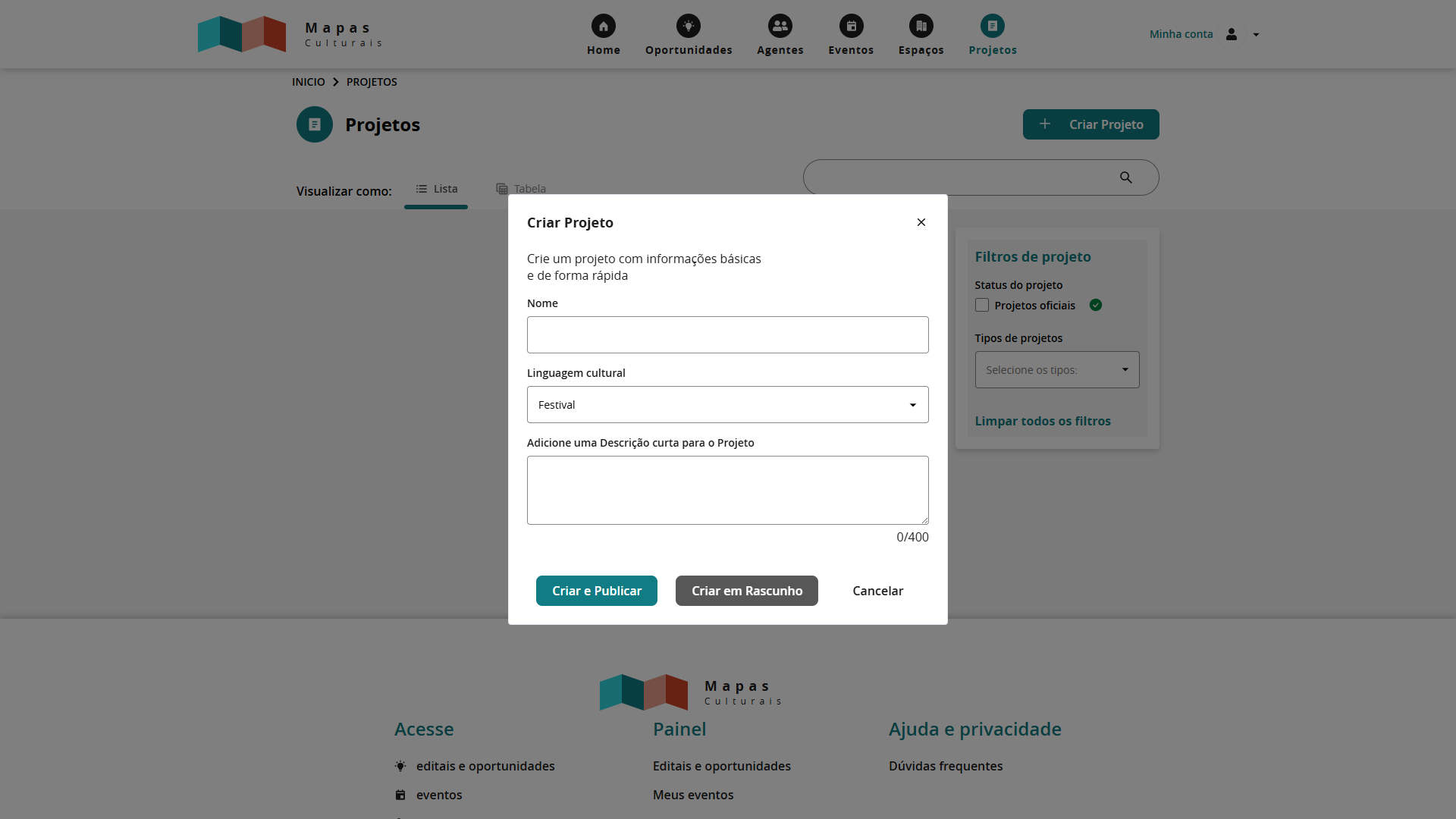The image size is (1456, 819).
Task: Click the Agentes icon in navbar
Action: point(780,25)
